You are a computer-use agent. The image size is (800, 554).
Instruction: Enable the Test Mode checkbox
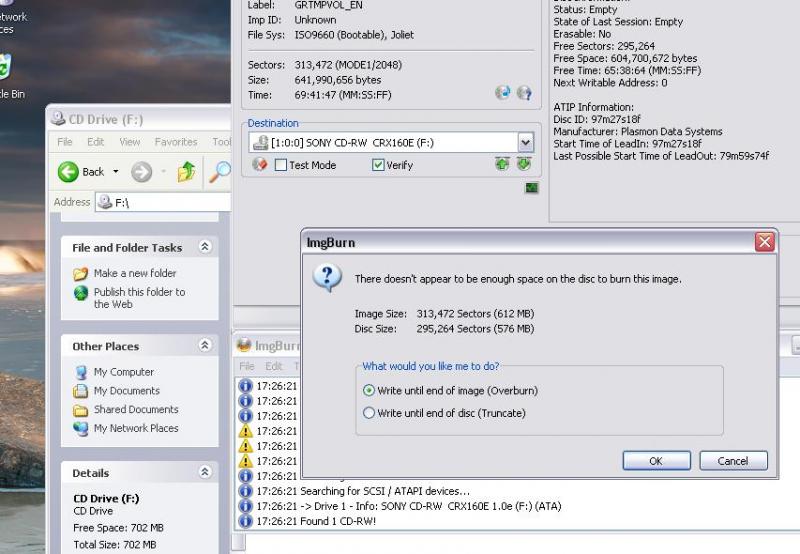pos(281,165)
